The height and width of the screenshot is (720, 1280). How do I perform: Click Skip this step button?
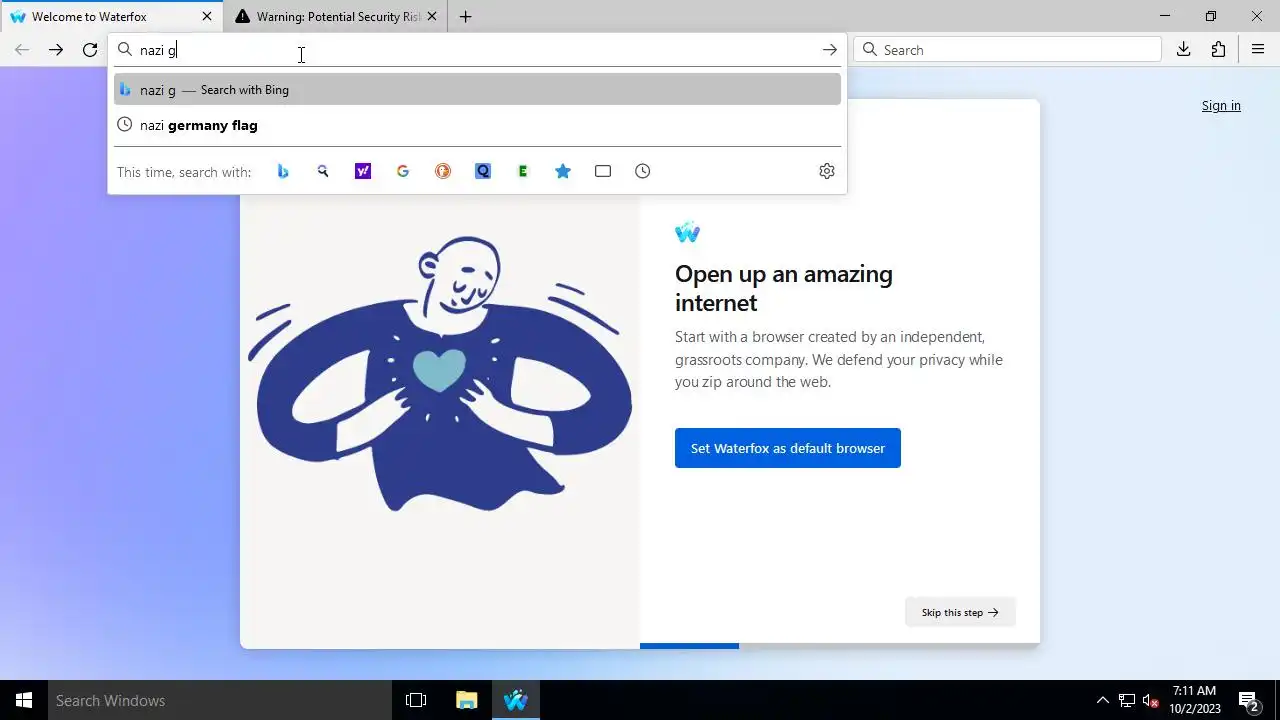tap(960, 612)
